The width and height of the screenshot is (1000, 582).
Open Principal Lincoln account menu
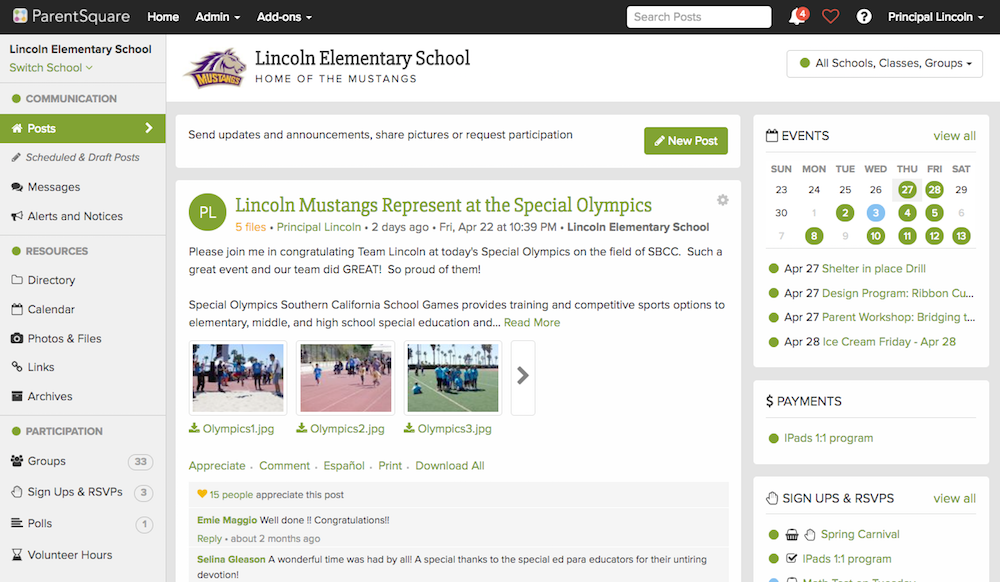point(935,17)
